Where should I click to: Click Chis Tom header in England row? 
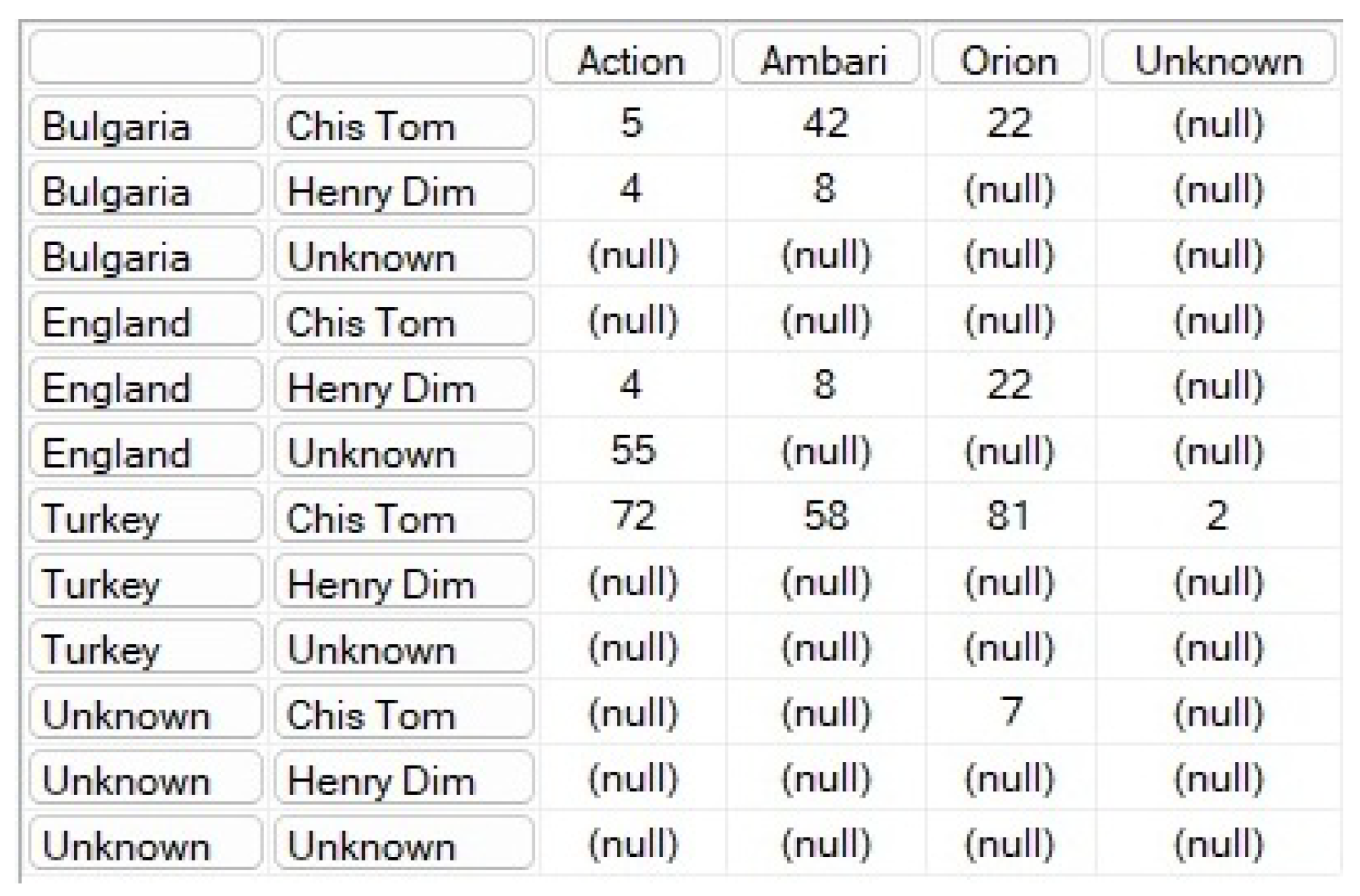pos(404,320)
